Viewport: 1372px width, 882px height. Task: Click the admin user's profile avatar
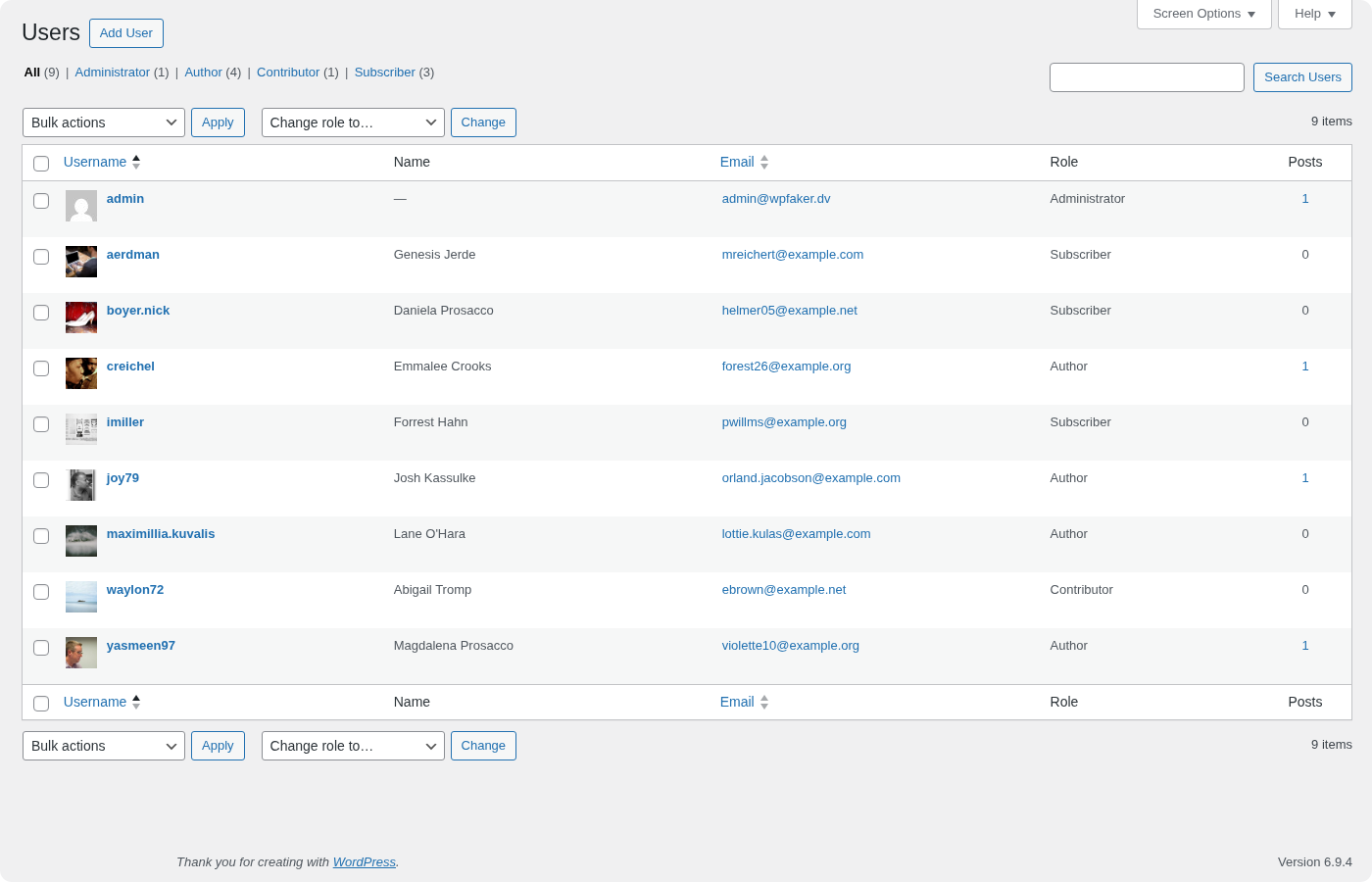80,206
